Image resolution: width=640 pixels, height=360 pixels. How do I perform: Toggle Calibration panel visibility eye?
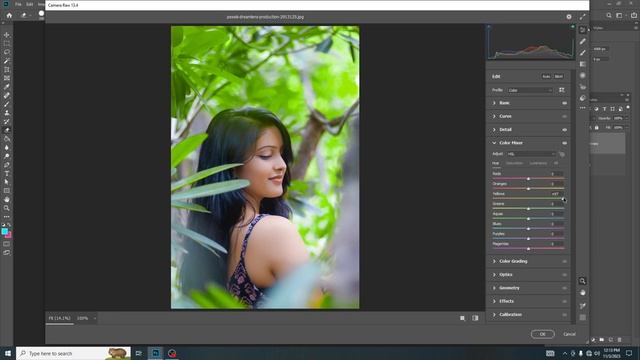pos(564,315)
